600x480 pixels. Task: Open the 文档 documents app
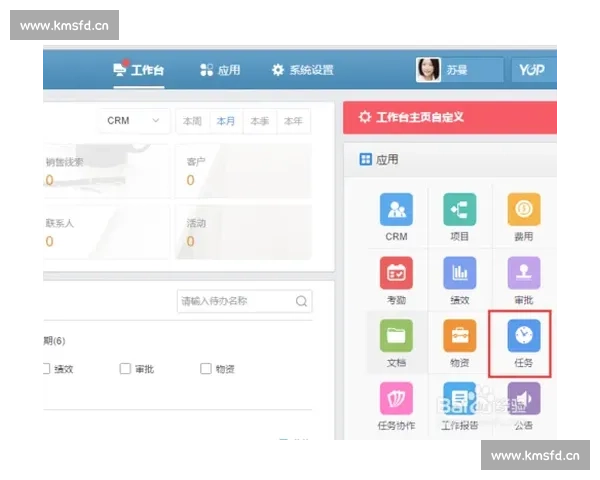[396, 335]
